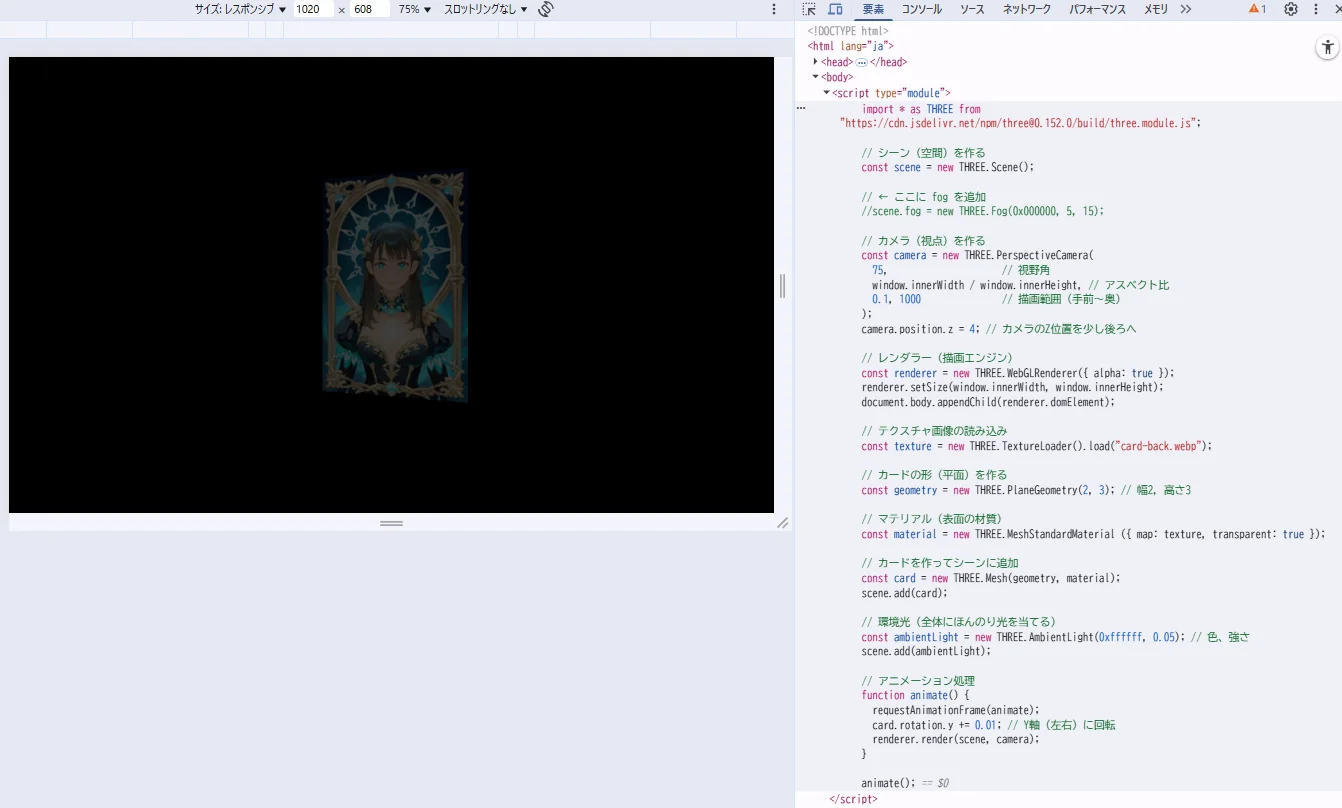Open DevTools settings gear
The image size is (1342, 808).
(1291, 9)
